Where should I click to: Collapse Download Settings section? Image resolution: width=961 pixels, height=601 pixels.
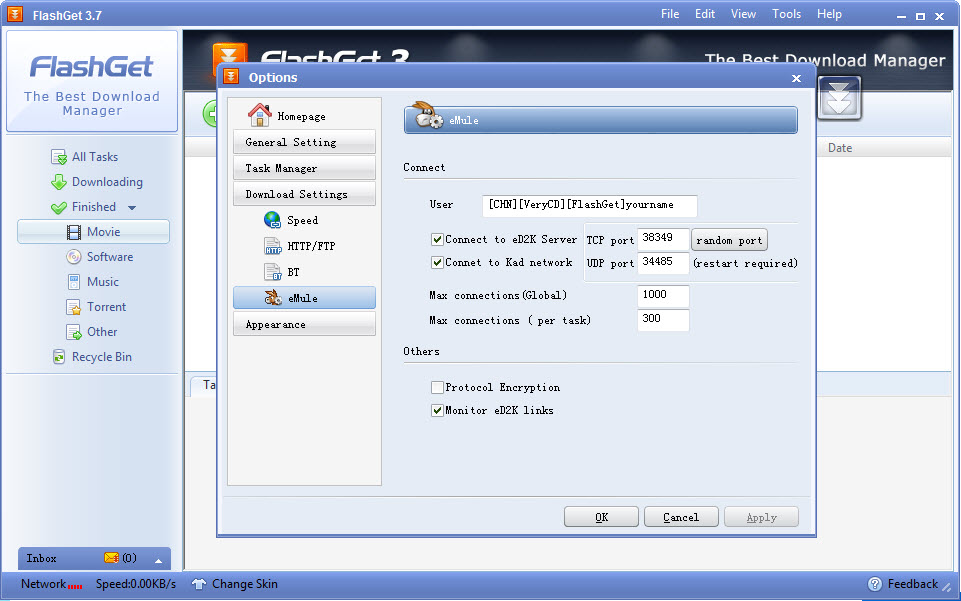pyautogui.click(x=304, y=194)
